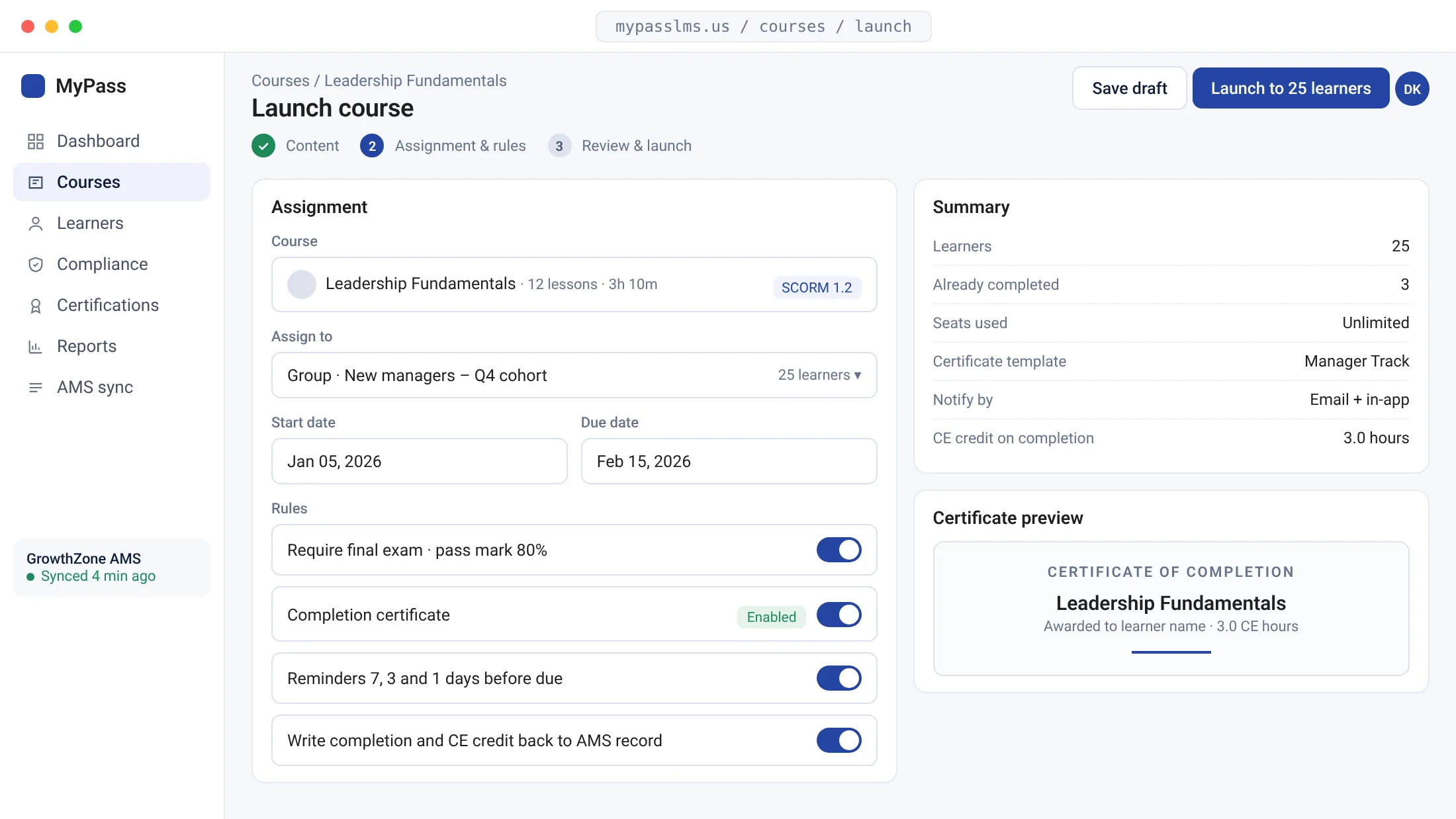
Task: Click the Reports chart icon
Action: click(36, 346)
